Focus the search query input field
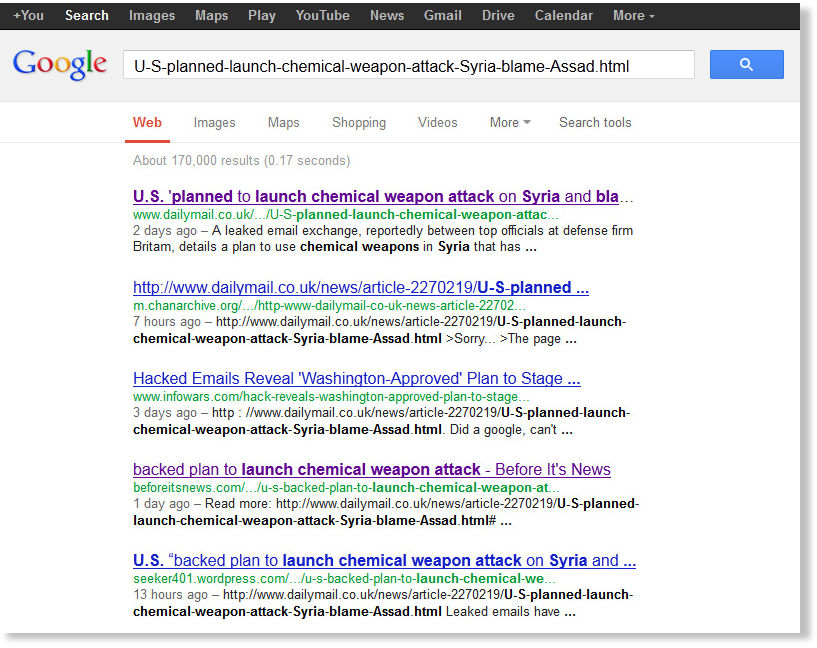 [408, 65]
